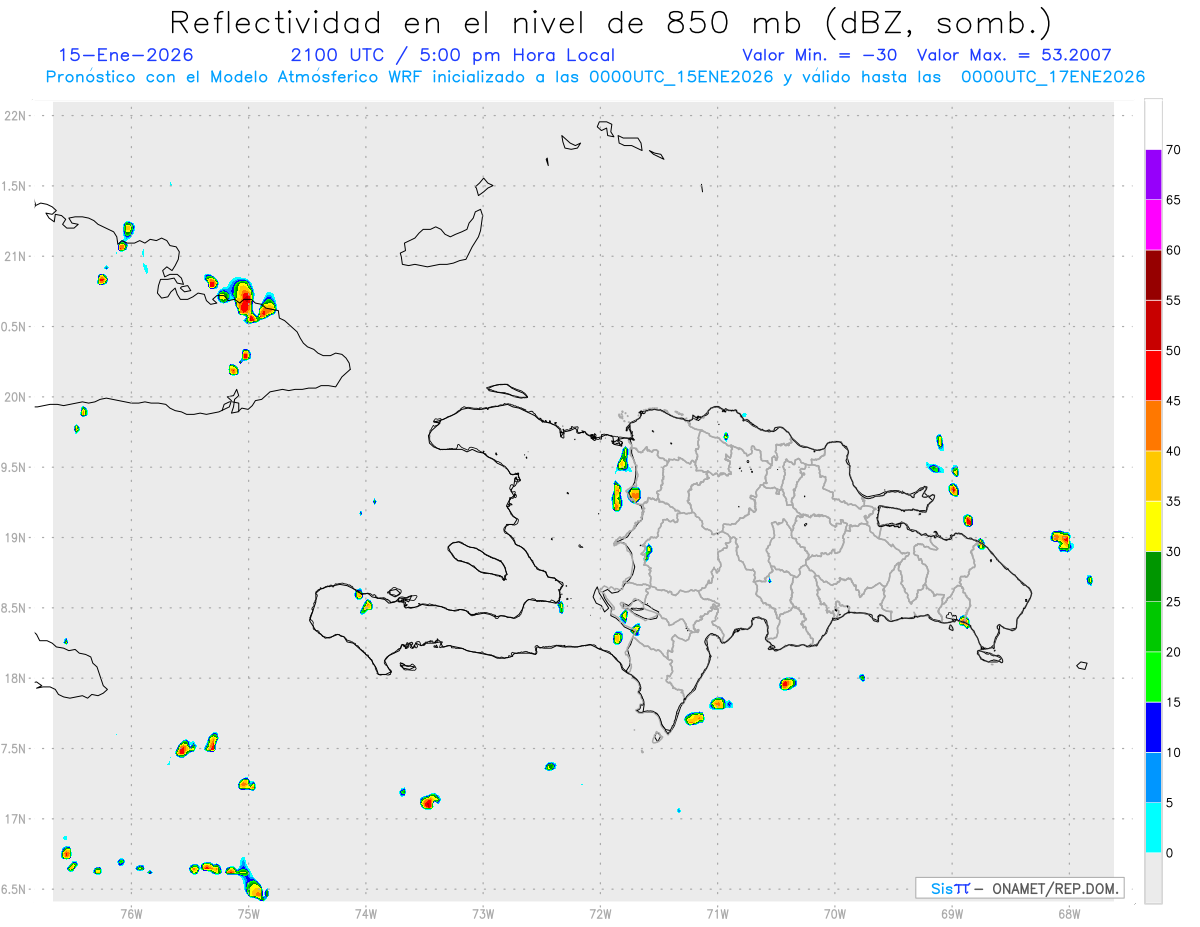Click the longitude axis label 71W
This screenshot has width=1200, height=927.
tap(717, 913)
